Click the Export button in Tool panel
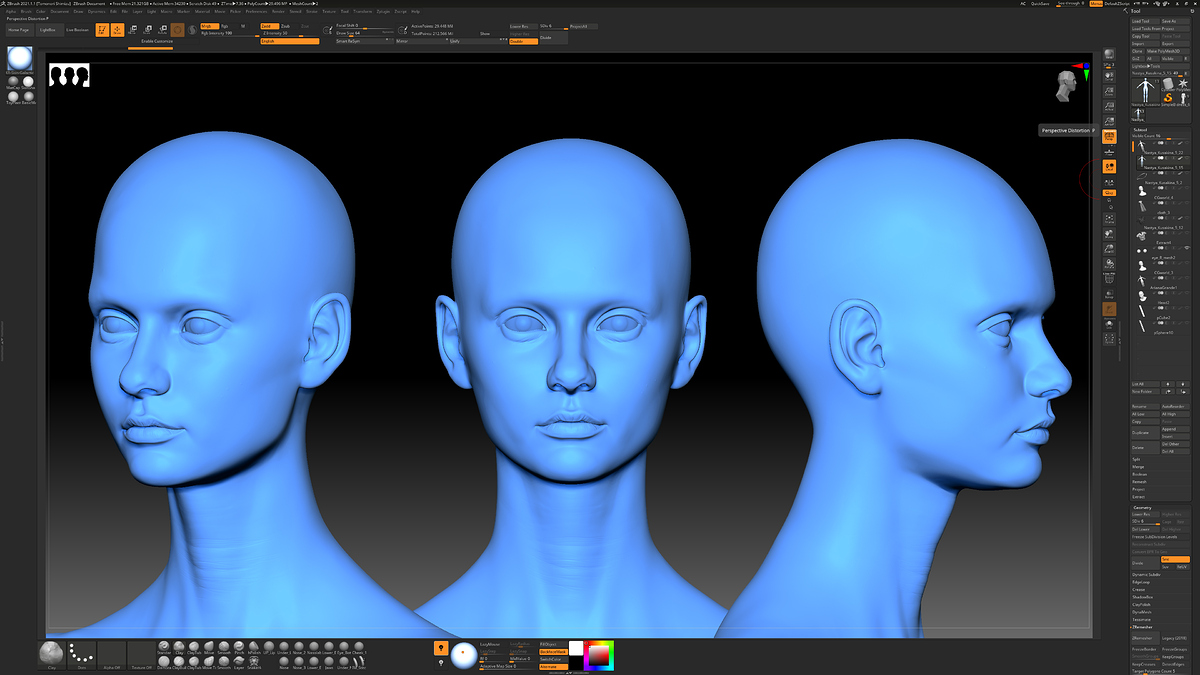Screen dimensions: 1200x675 [1175, 44]
